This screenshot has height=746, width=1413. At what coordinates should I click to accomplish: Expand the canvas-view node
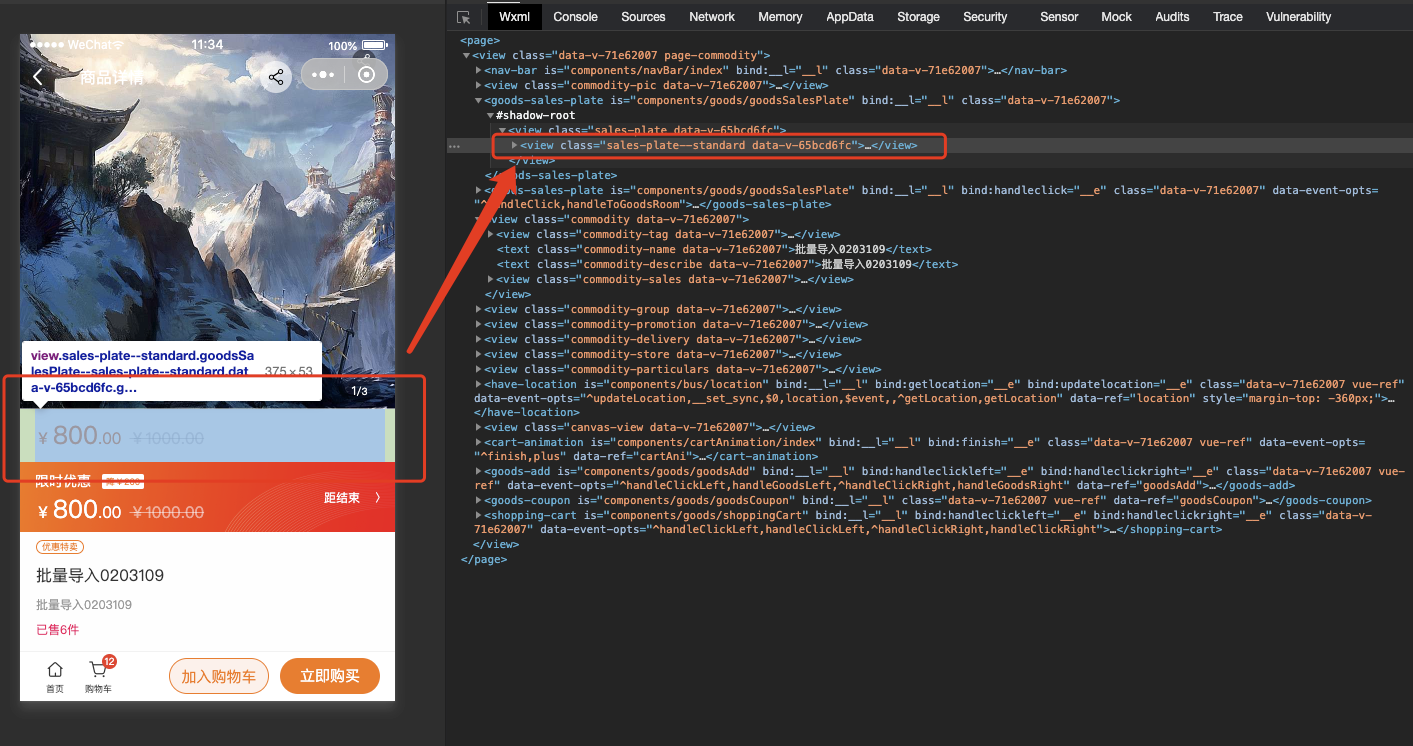478,428
